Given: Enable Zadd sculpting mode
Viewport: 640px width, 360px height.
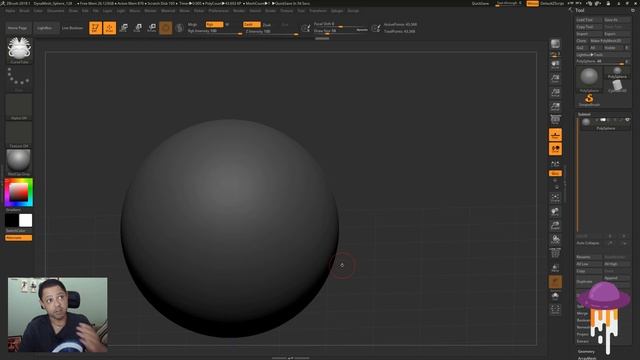Looking at the screenshot, I should 252,24.
